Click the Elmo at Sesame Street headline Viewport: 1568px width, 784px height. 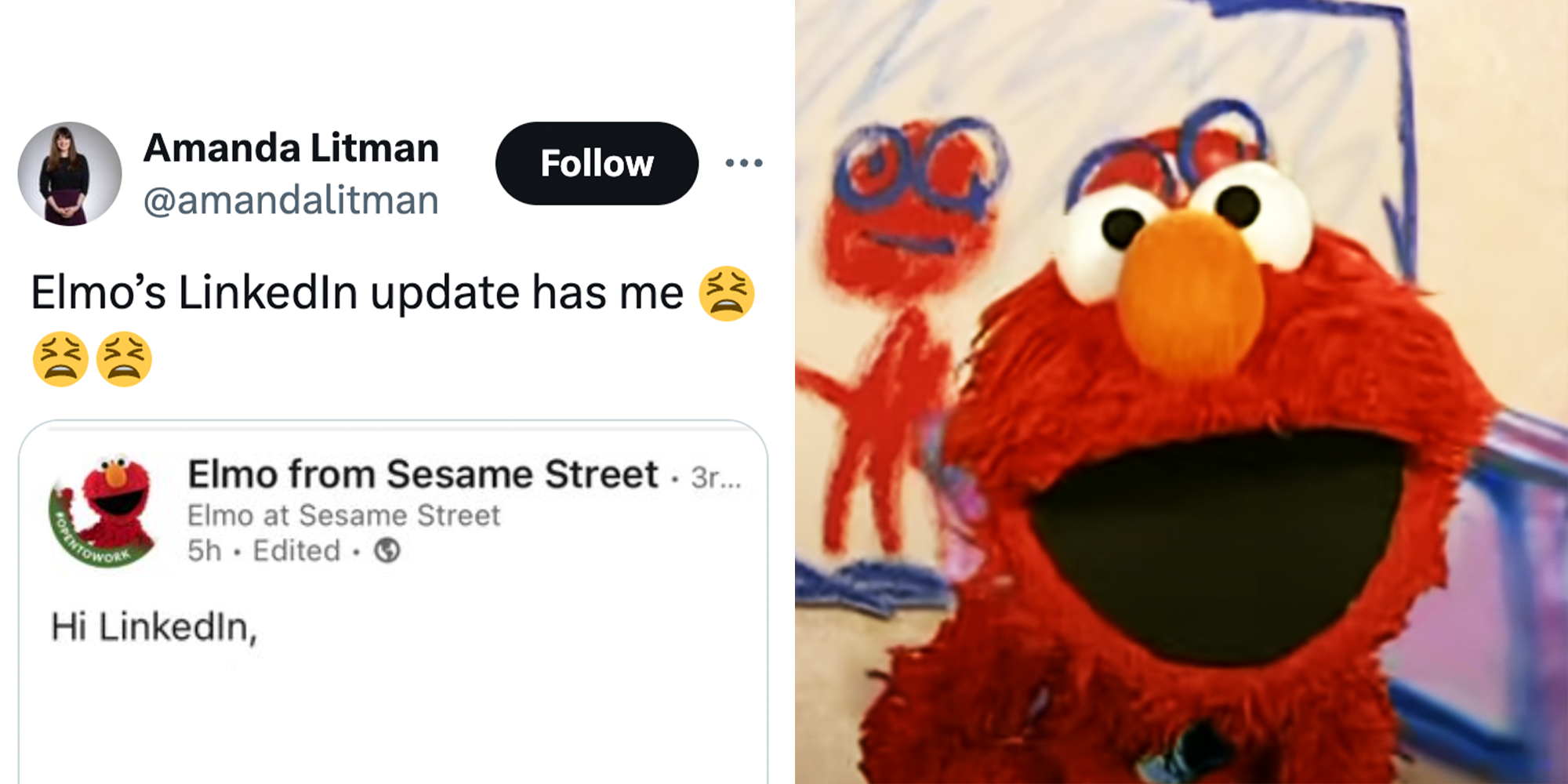pos(343,514)
